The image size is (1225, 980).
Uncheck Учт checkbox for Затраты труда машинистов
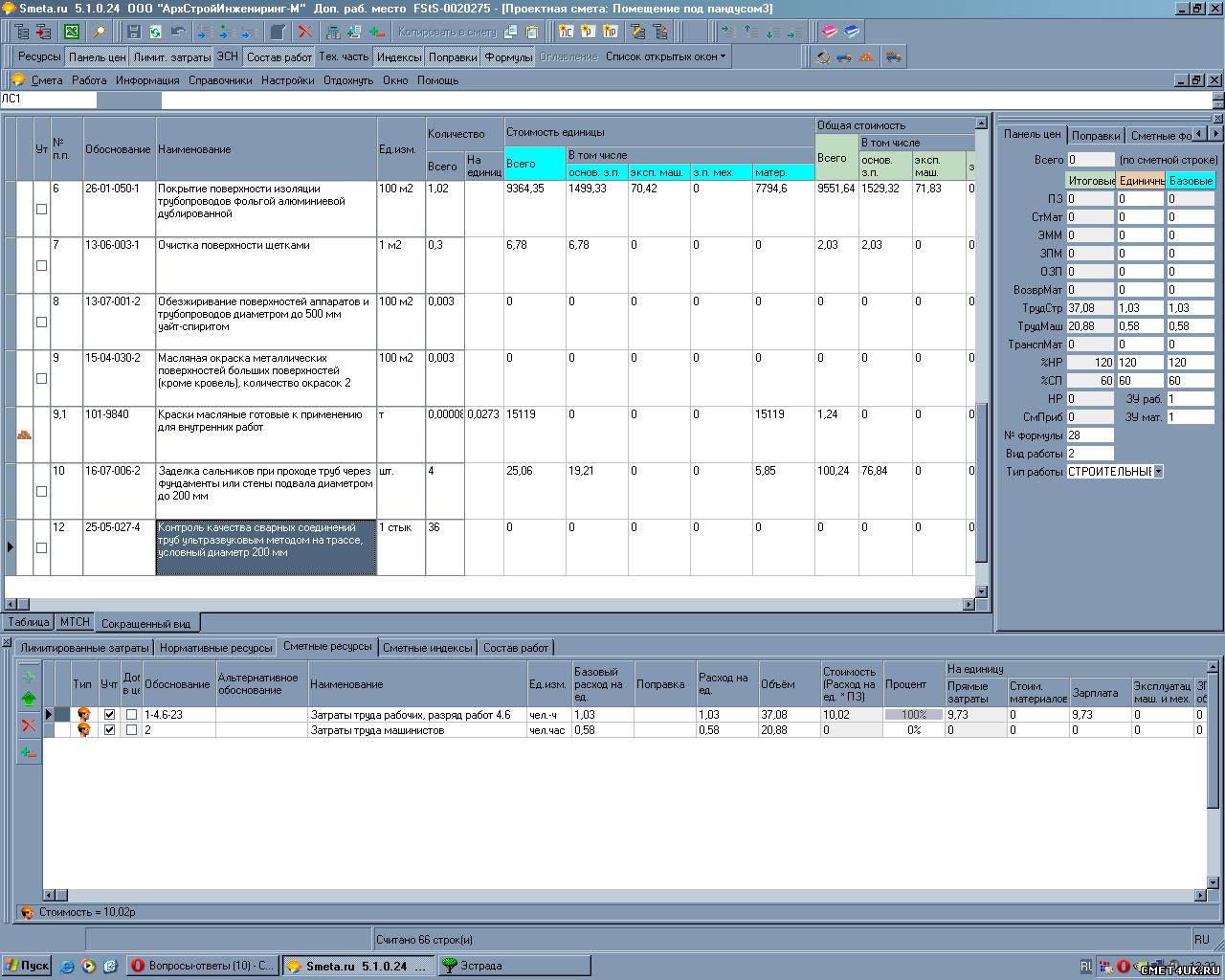109,729
